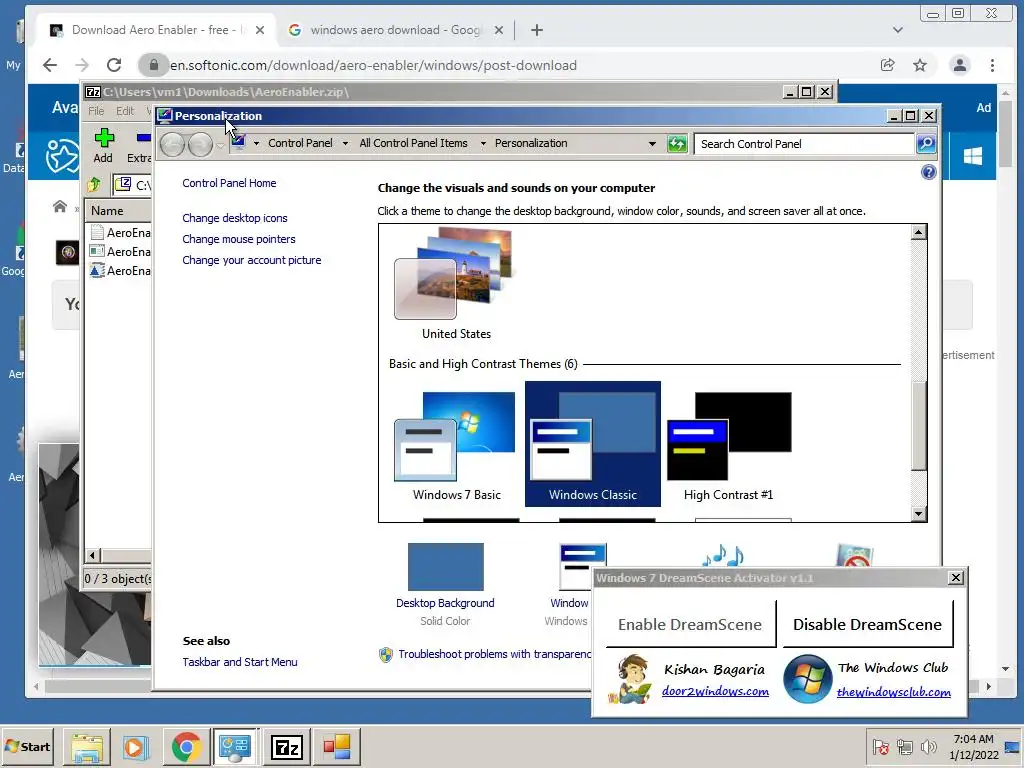Screen dimensions: 1024x768
Task: Select the United States theme
Action: [456, 284]
